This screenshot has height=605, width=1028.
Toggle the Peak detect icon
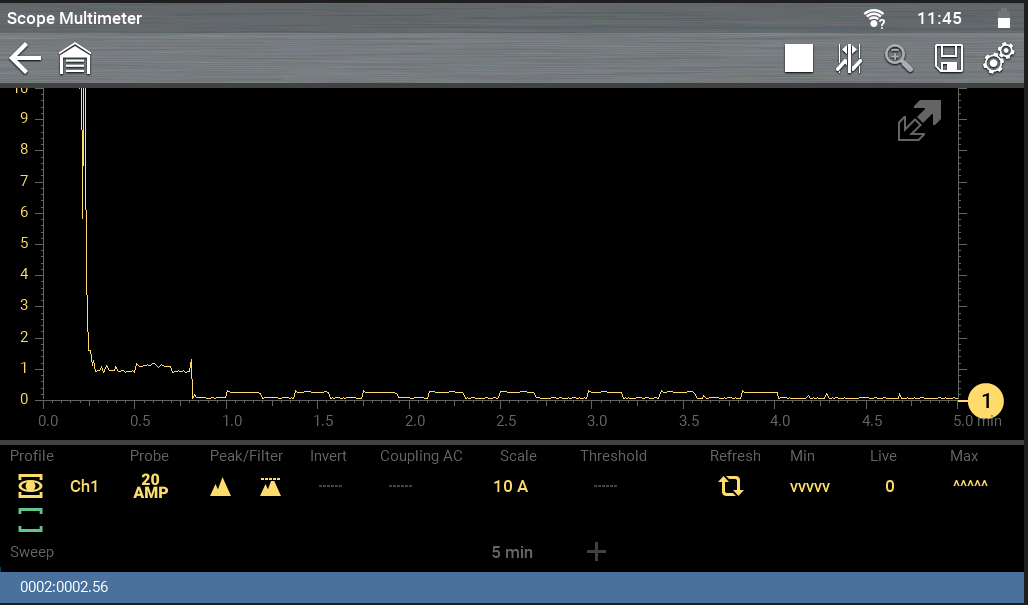tap(220, 487)
